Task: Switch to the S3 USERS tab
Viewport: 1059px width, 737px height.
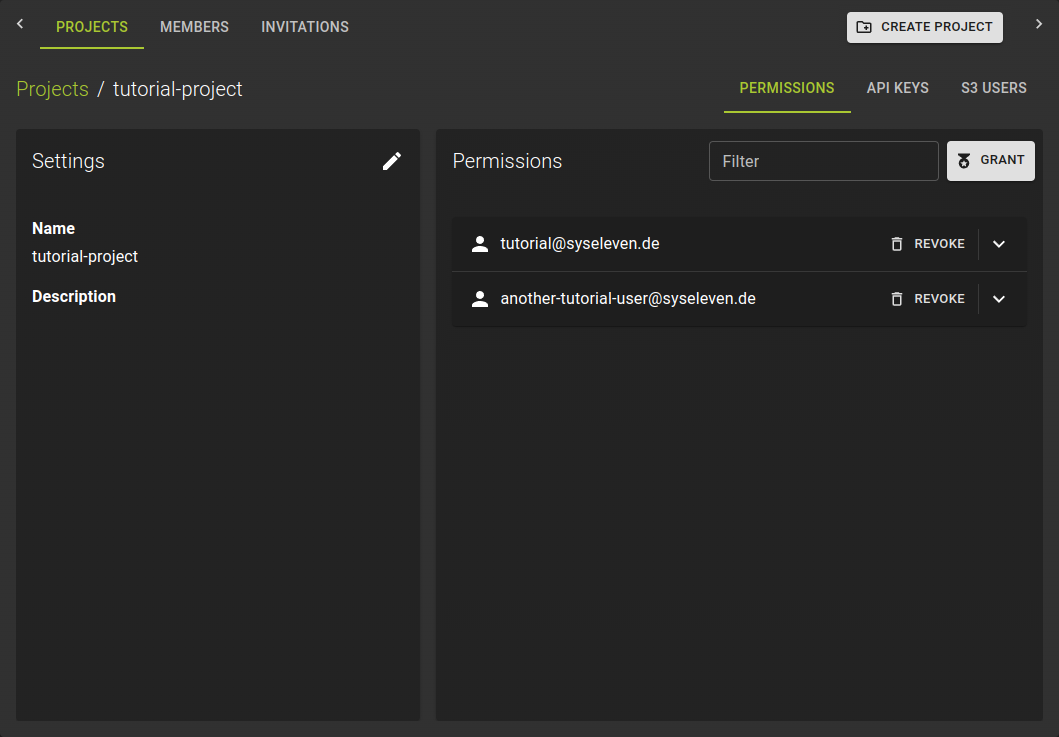Action: (x=994, y=88)
